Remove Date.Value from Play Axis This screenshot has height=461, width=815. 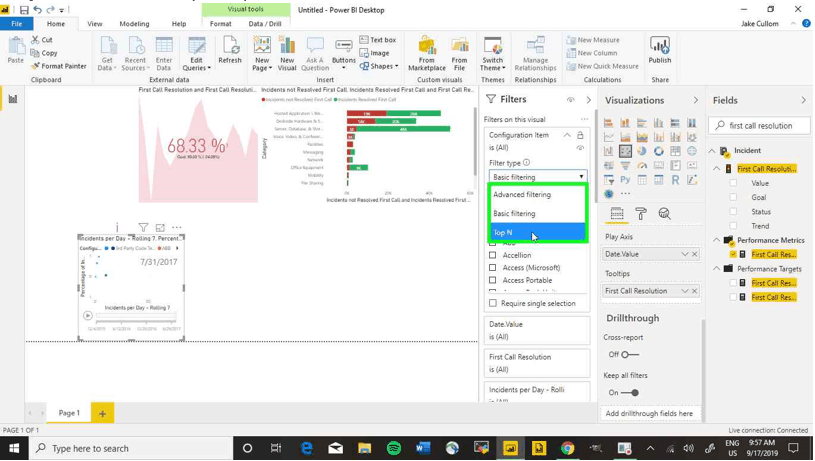(x=694, y=254)
